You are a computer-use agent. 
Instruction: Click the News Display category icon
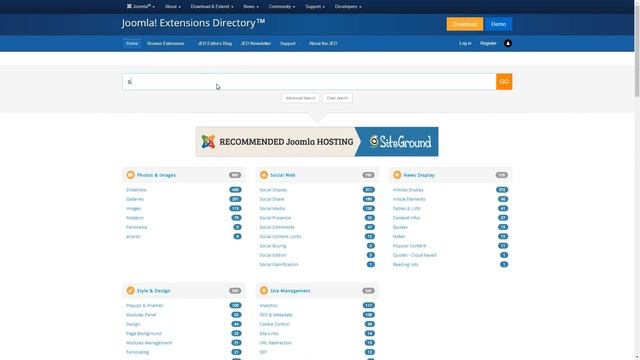click(x=397, y=175)
